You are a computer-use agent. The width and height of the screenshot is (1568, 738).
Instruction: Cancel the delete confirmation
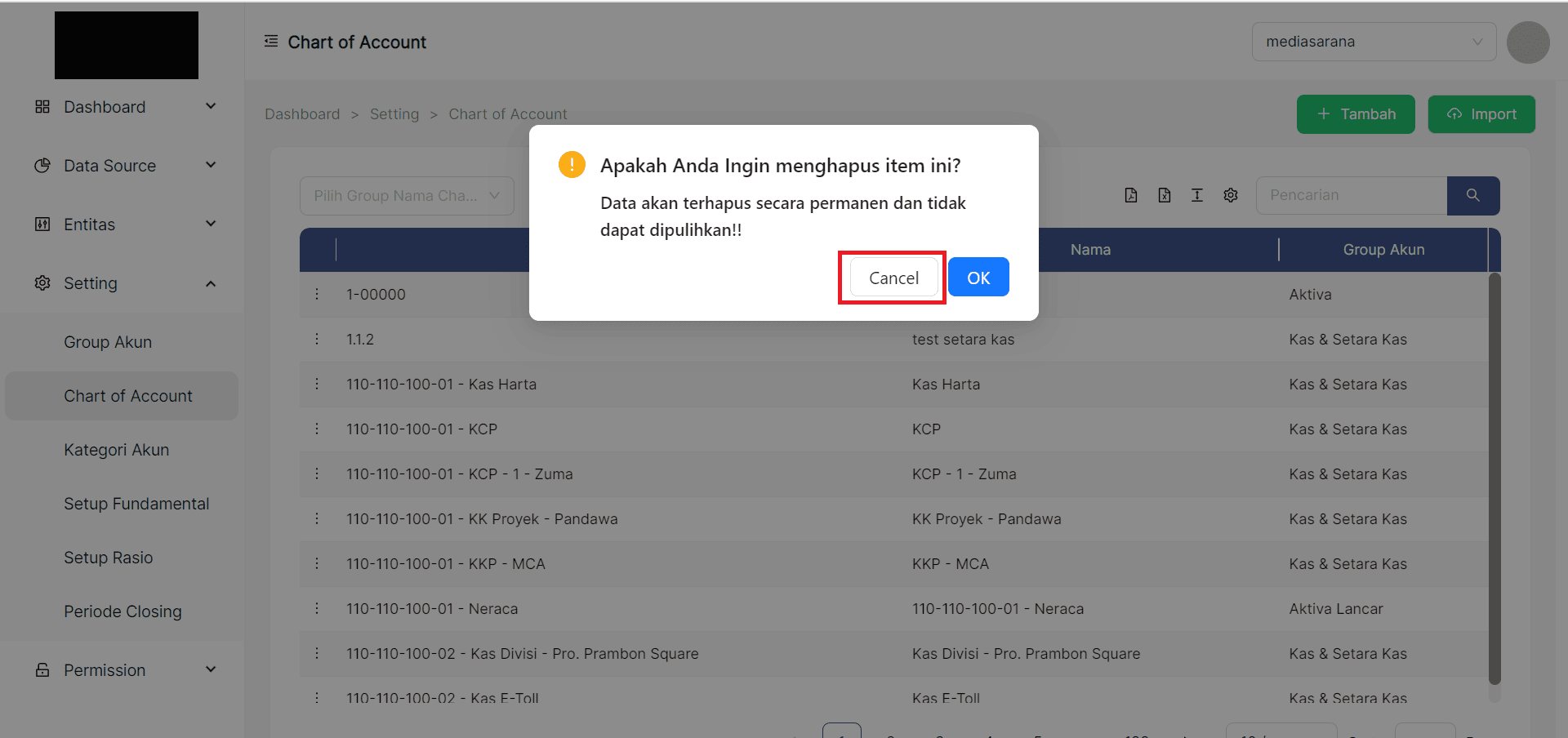point(892,278)
